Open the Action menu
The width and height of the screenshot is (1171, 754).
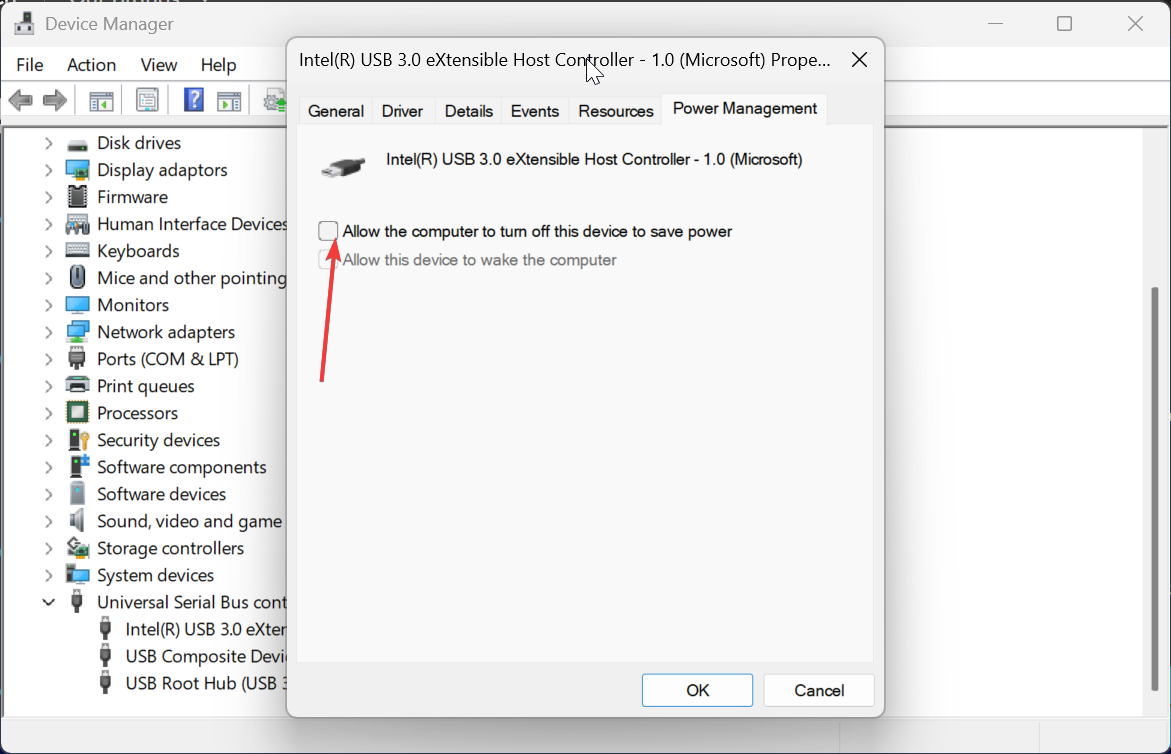point(91,65)
